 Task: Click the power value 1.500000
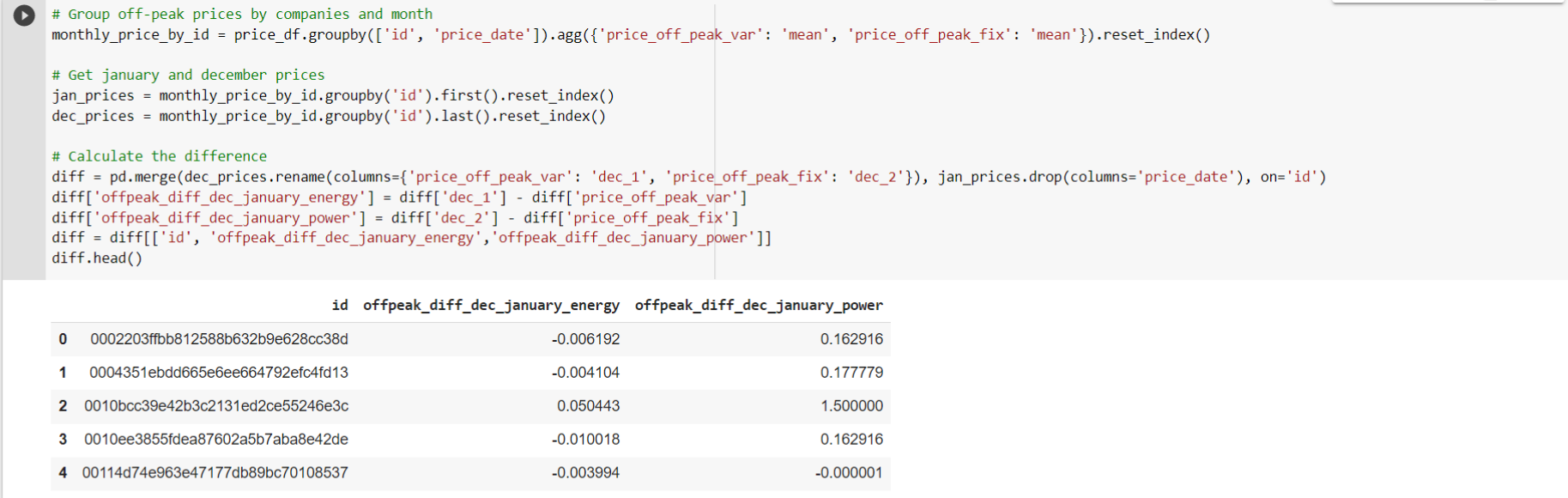[851, 406]
